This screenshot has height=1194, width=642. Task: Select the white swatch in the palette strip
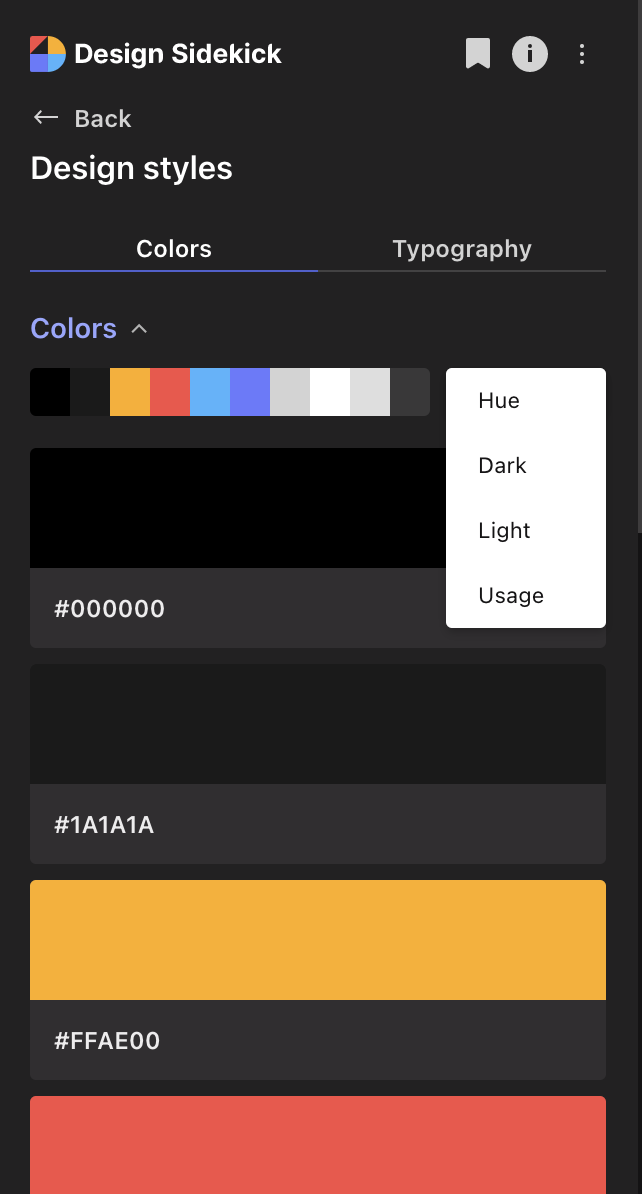coord(330,392)
